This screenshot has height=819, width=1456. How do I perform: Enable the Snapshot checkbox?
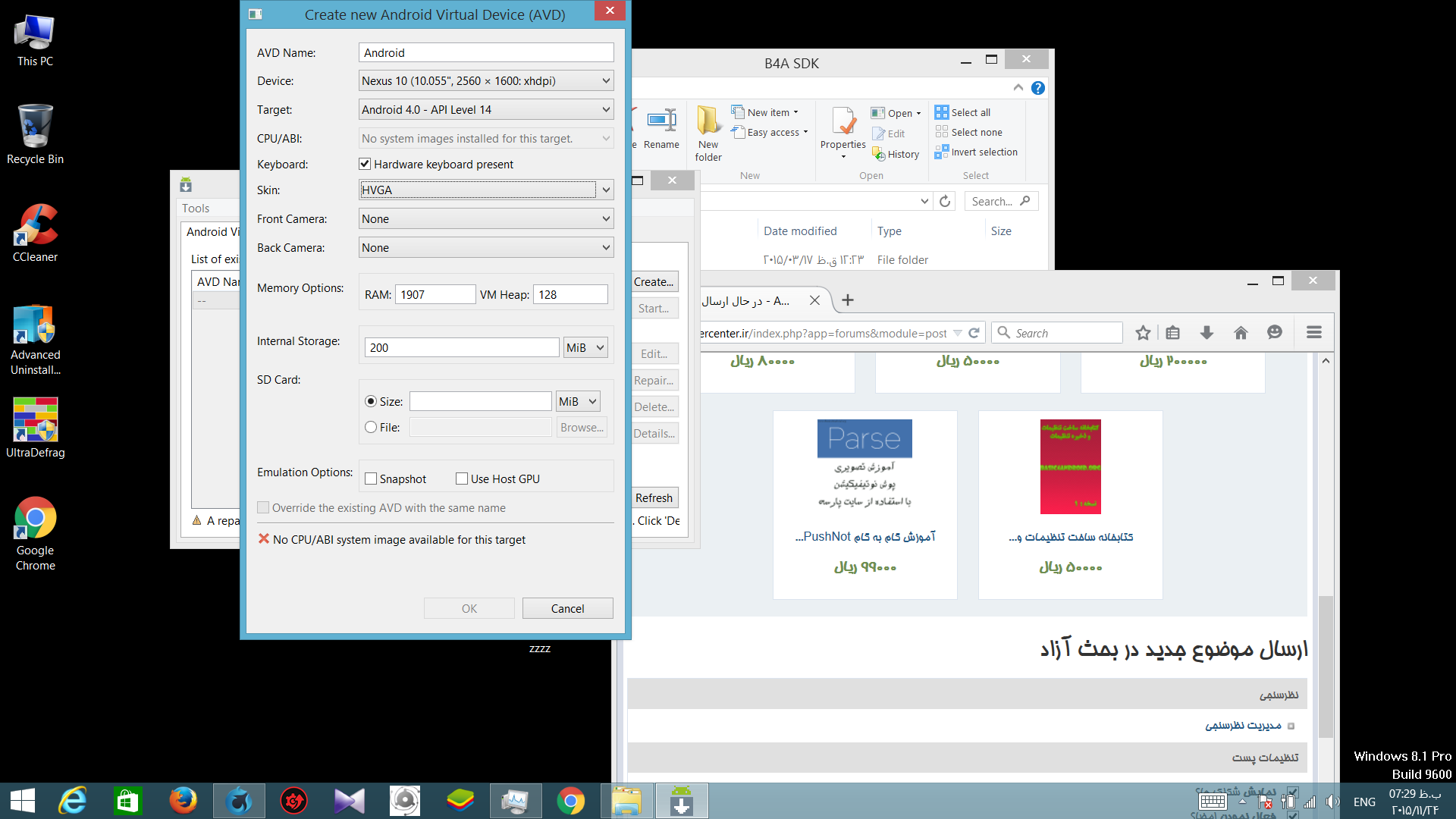[371, 479]
